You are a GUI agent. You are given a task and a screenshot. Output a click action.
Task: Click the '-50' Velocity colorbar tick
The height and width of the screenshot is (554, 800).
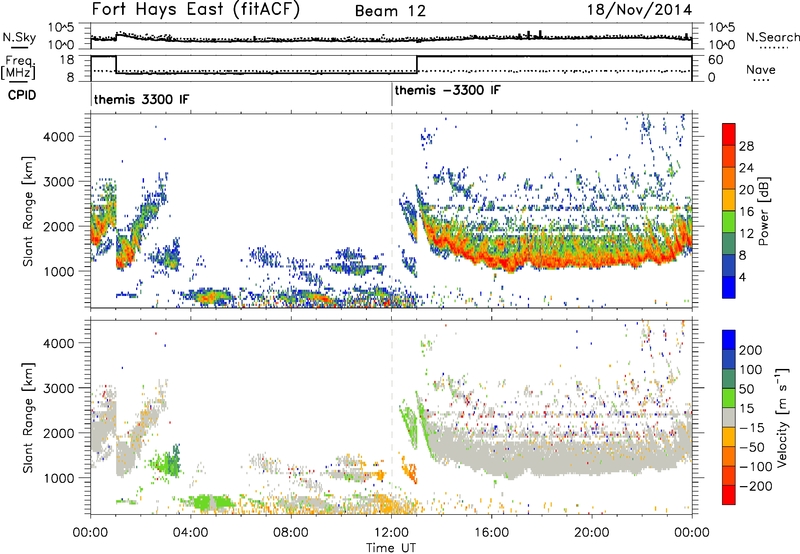tap(751, 447)
